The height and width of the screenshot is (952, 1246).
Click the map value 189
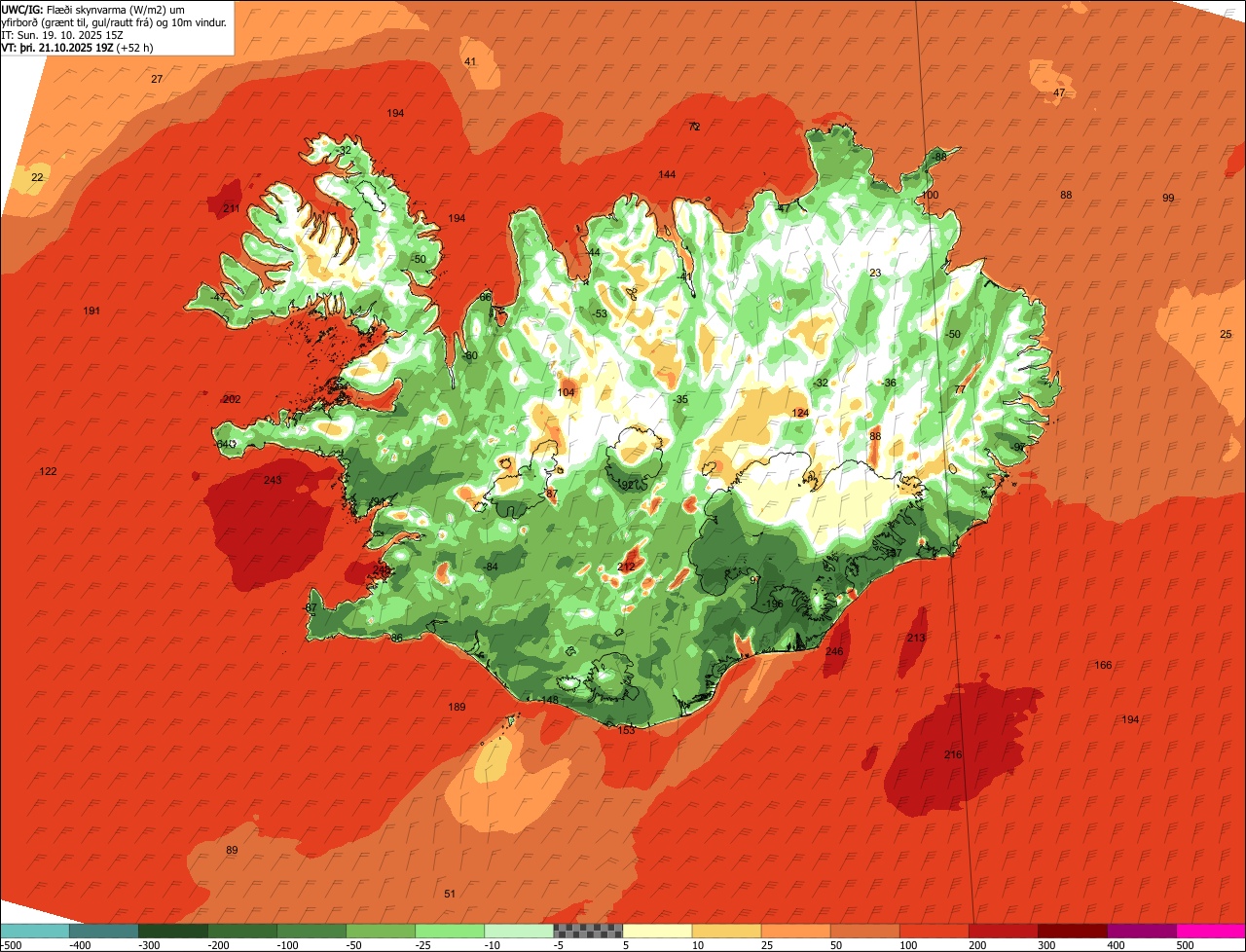tap(457, 707)
